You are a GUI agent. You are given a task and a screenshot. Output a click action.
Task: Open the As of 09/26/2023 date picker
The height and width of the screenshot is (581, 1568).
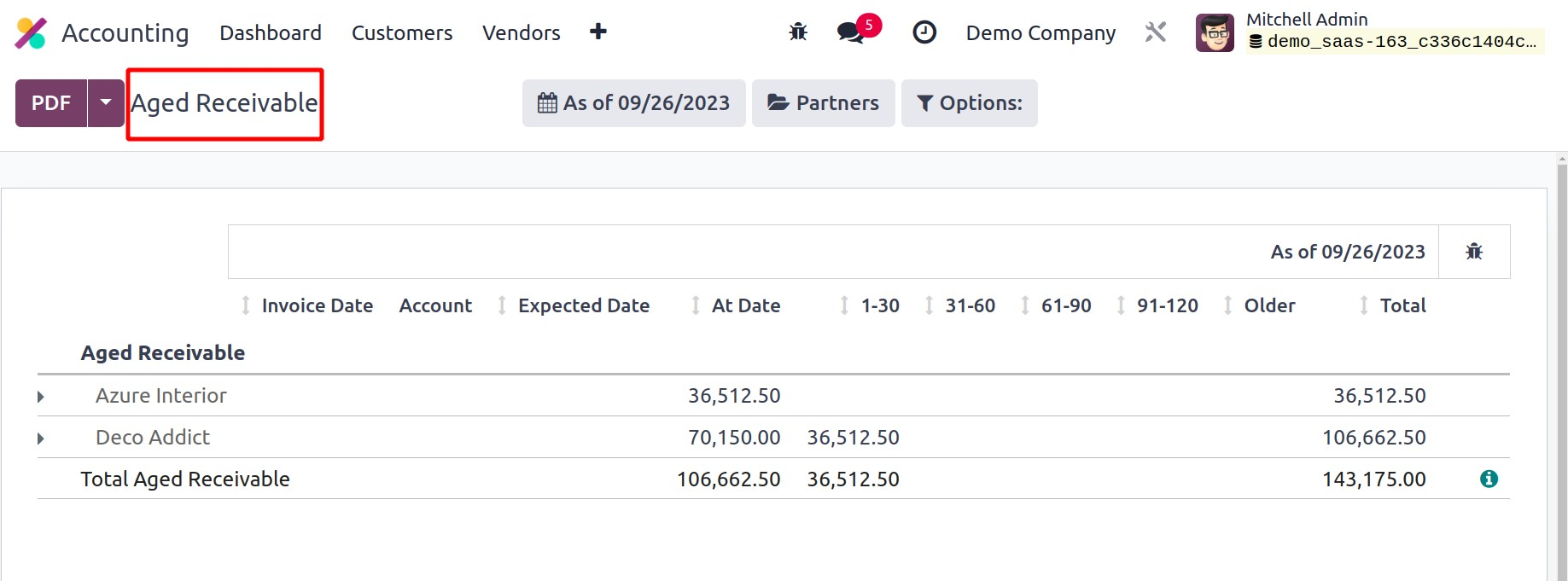coord(633,103)
